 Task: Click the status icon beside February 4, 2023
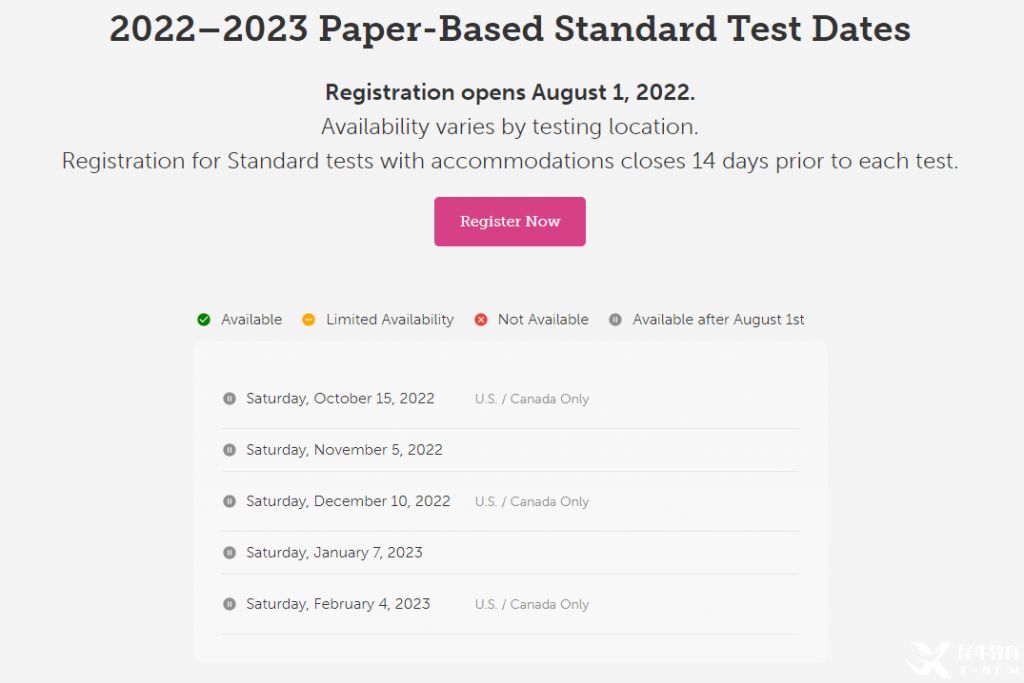(x=229, y=604)
